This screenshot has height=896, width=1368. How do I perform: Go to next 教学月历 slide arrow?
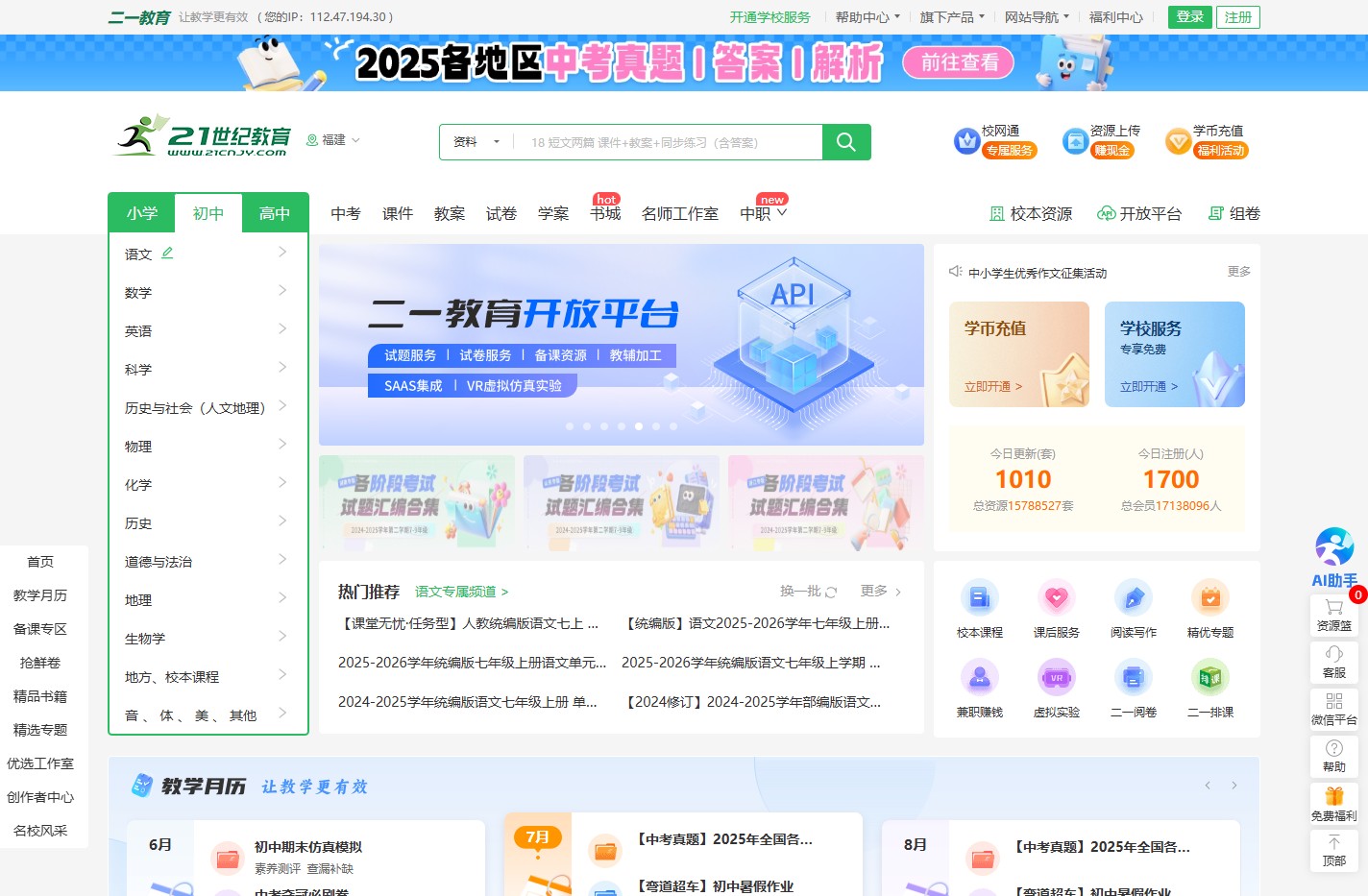click(1234, 786)
